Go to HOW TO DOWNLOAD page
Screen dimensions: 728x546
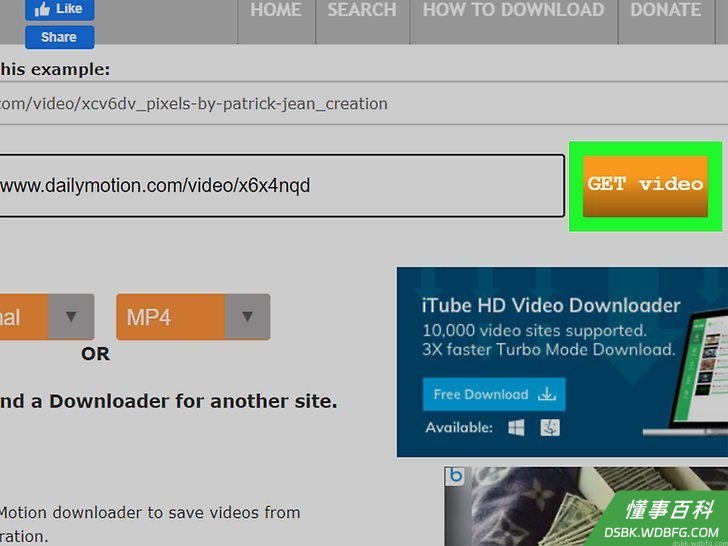click(514, 10)
